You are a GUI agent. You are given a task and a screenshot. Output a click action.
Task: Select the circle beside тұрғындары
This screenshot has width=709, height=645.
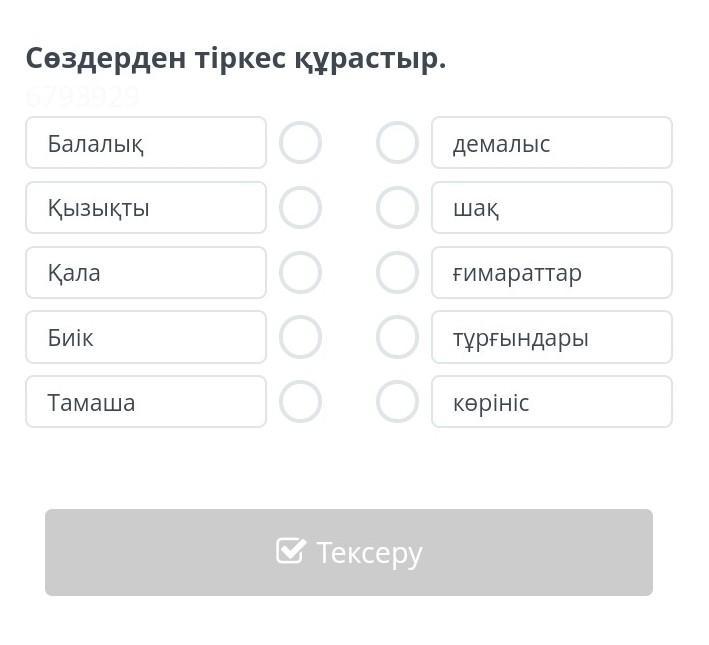click(397, 337)
